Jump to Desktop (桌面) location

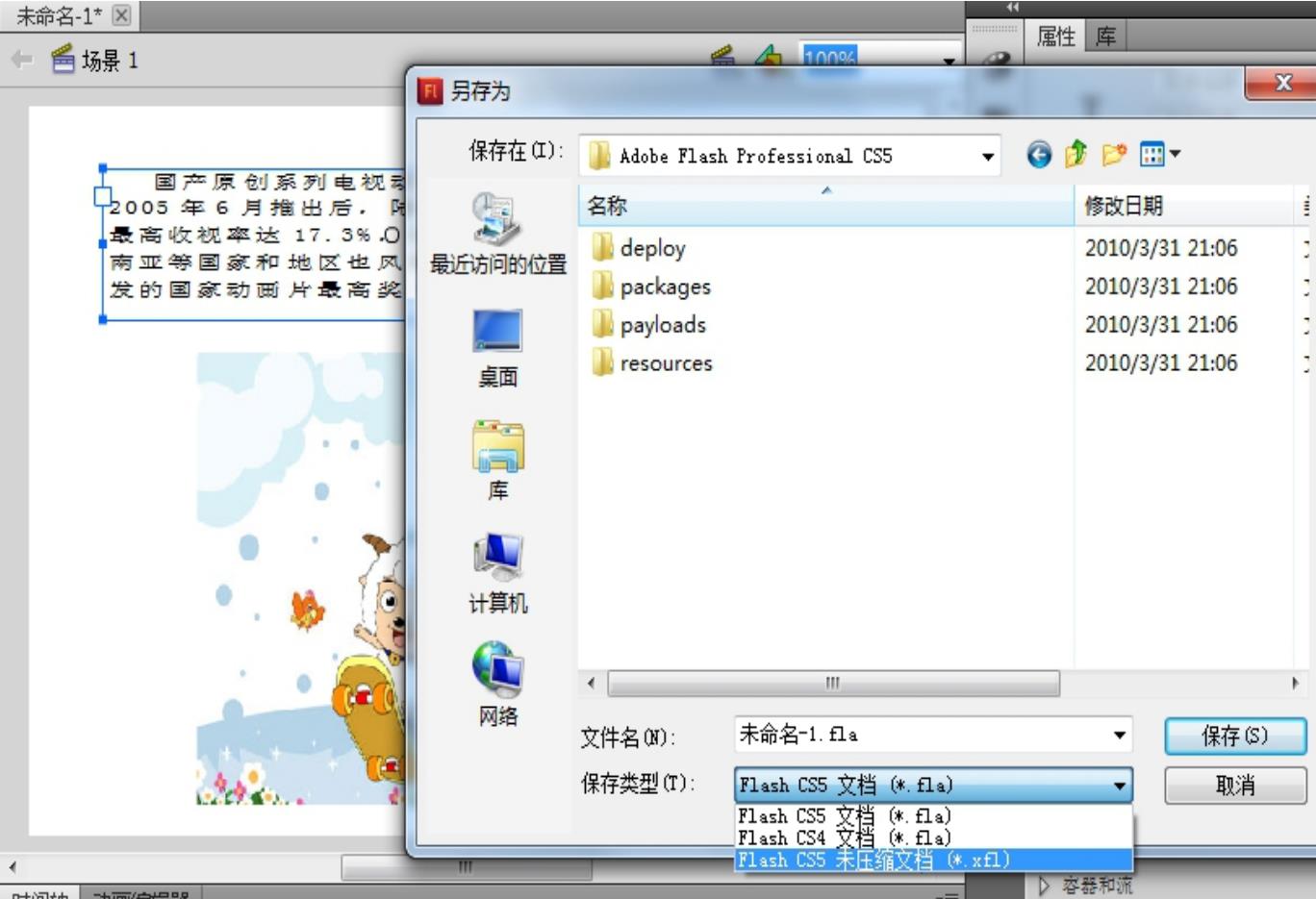click(497, 348)
